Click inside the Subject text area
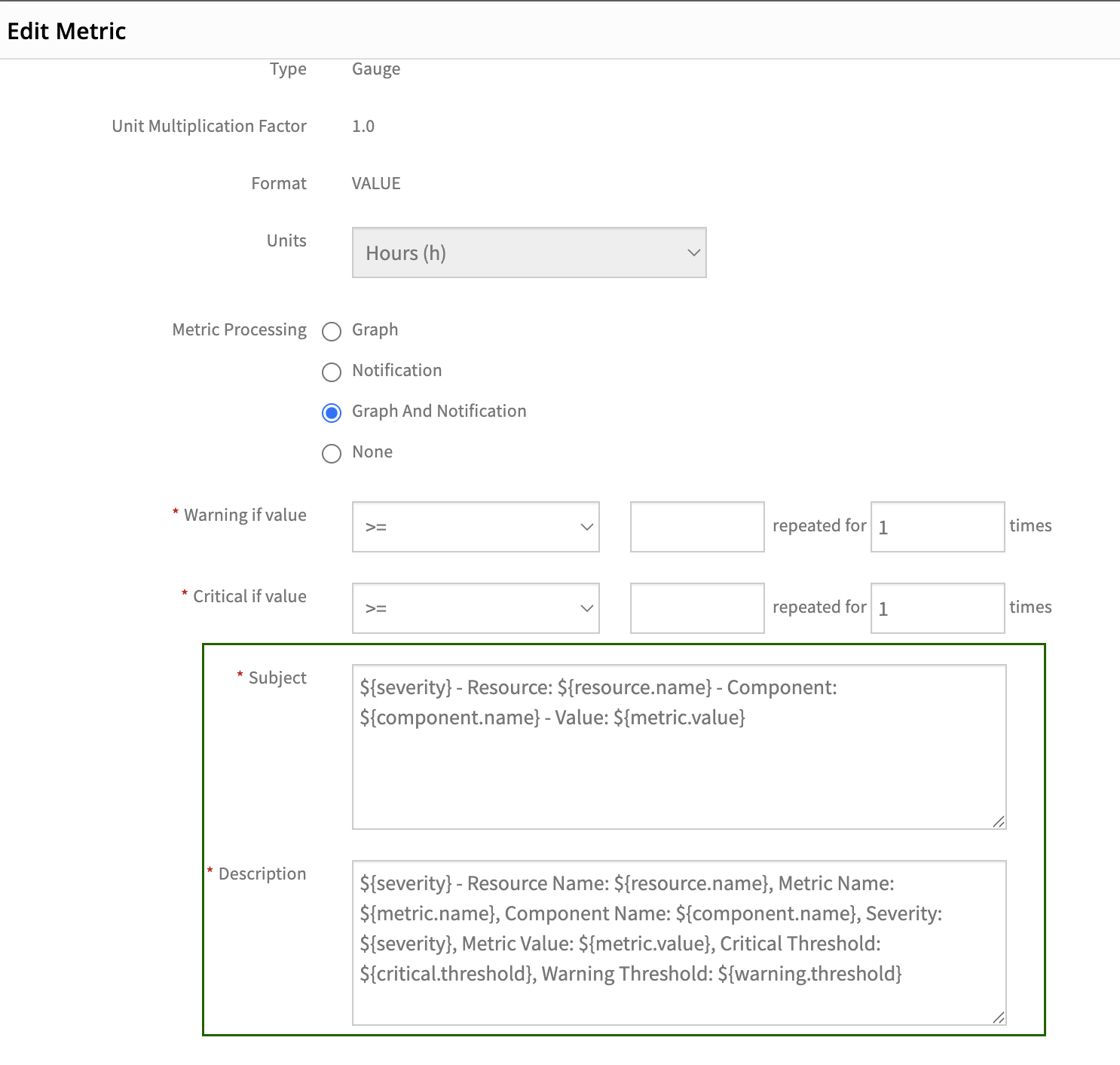Viewport: 1120px width, 1065px height. pos(679,747)
